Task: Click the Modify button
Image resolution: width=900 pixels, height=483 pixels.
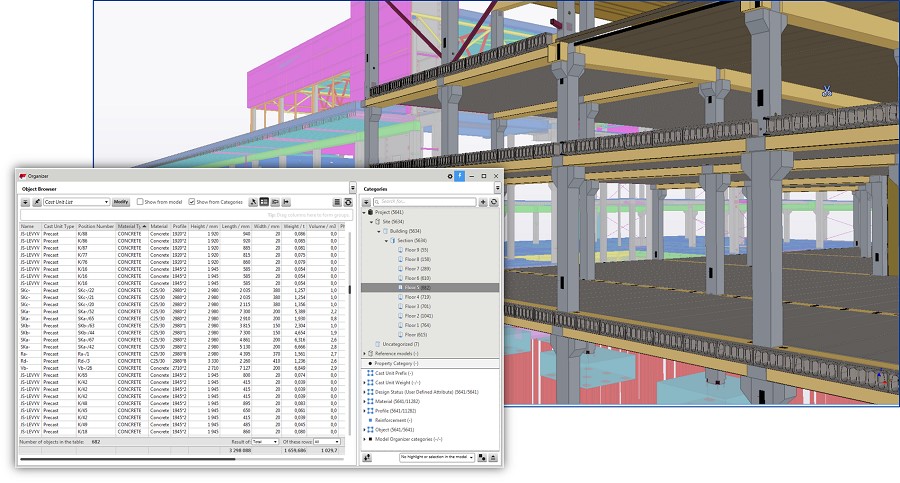Action: 121,202
